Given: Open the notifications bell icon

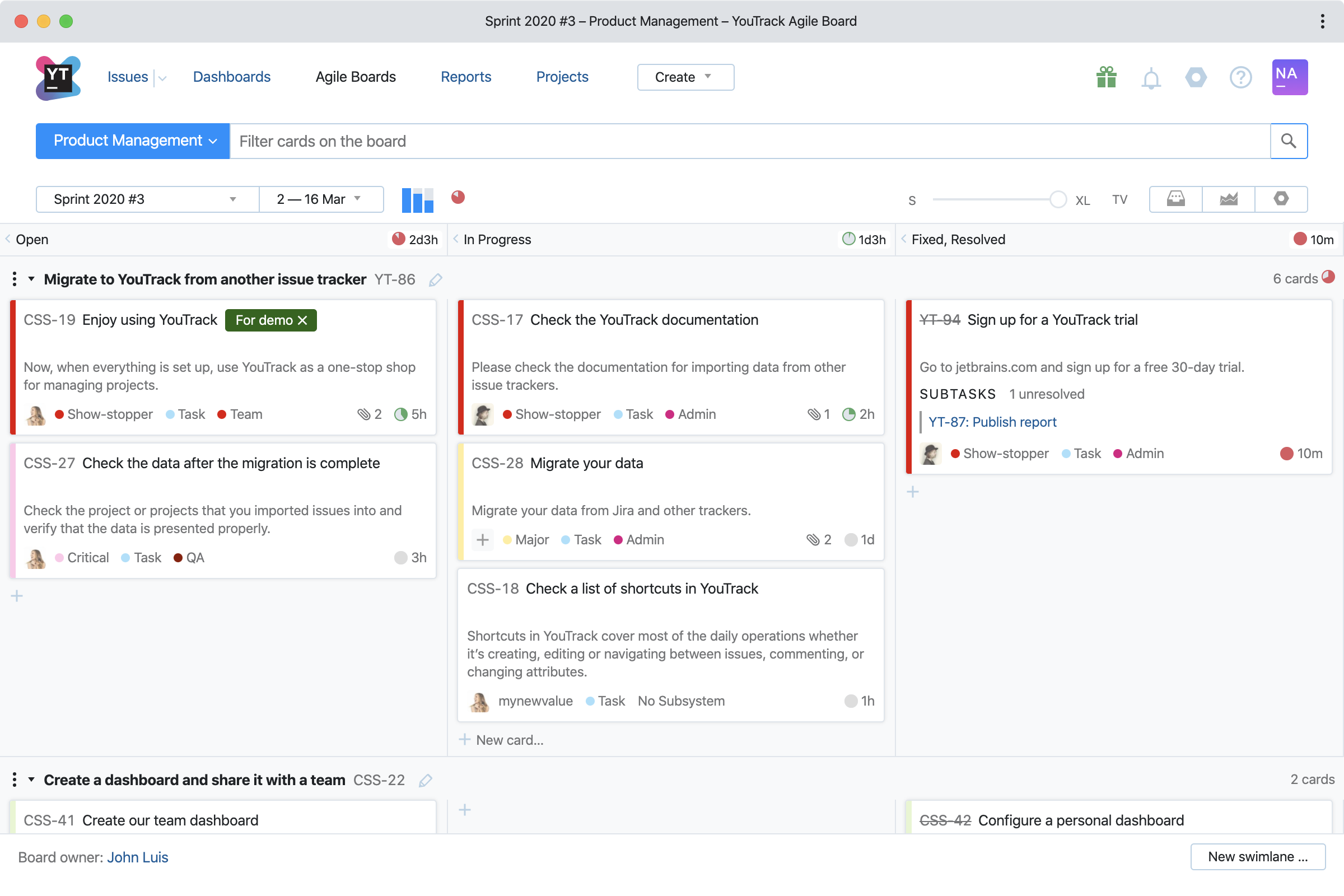Looking at the screenshot, I should pyautogui.click(x=1151, y=78).
